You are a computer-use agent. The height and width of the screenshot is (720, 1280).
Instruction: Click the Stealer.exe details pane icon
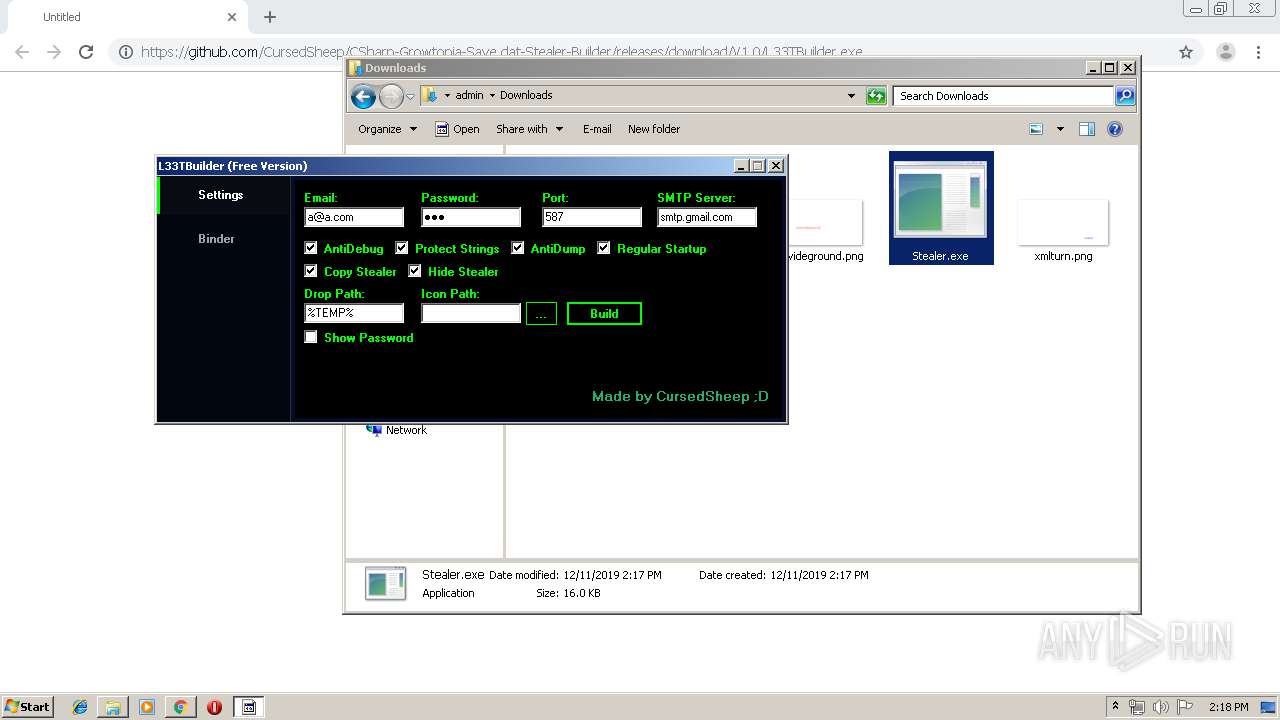[385, 584]
